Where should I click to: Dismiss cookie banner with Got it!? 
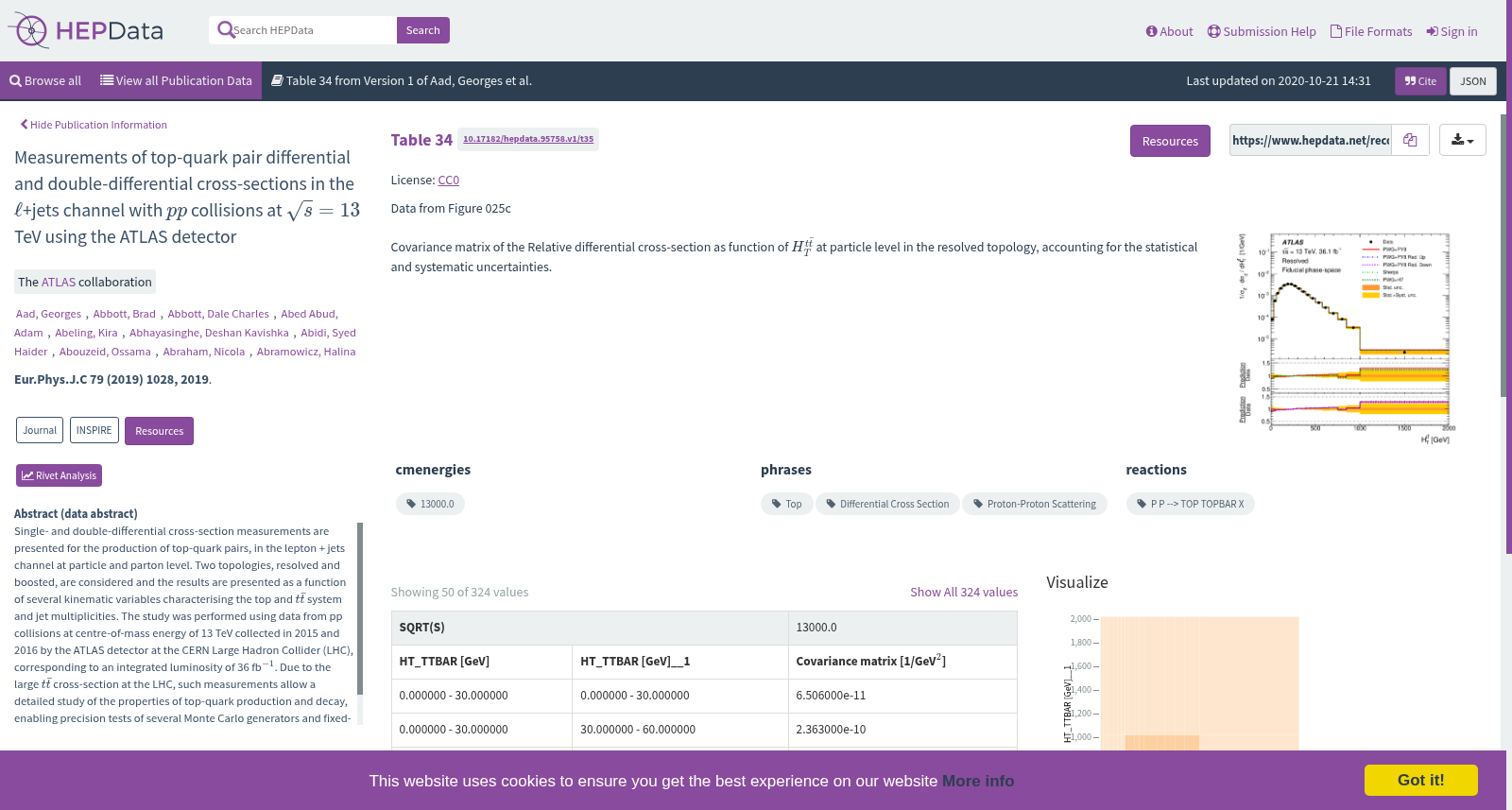[x=1420, y=780]
